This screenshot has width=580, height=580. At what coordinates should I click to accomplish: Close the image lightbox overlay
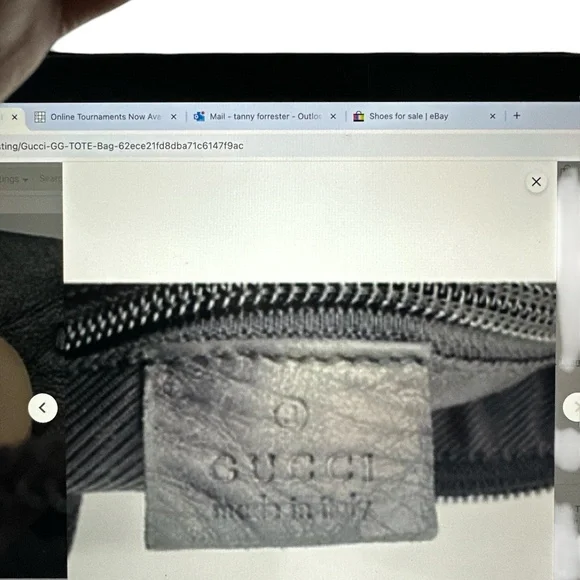pos(536,182)
